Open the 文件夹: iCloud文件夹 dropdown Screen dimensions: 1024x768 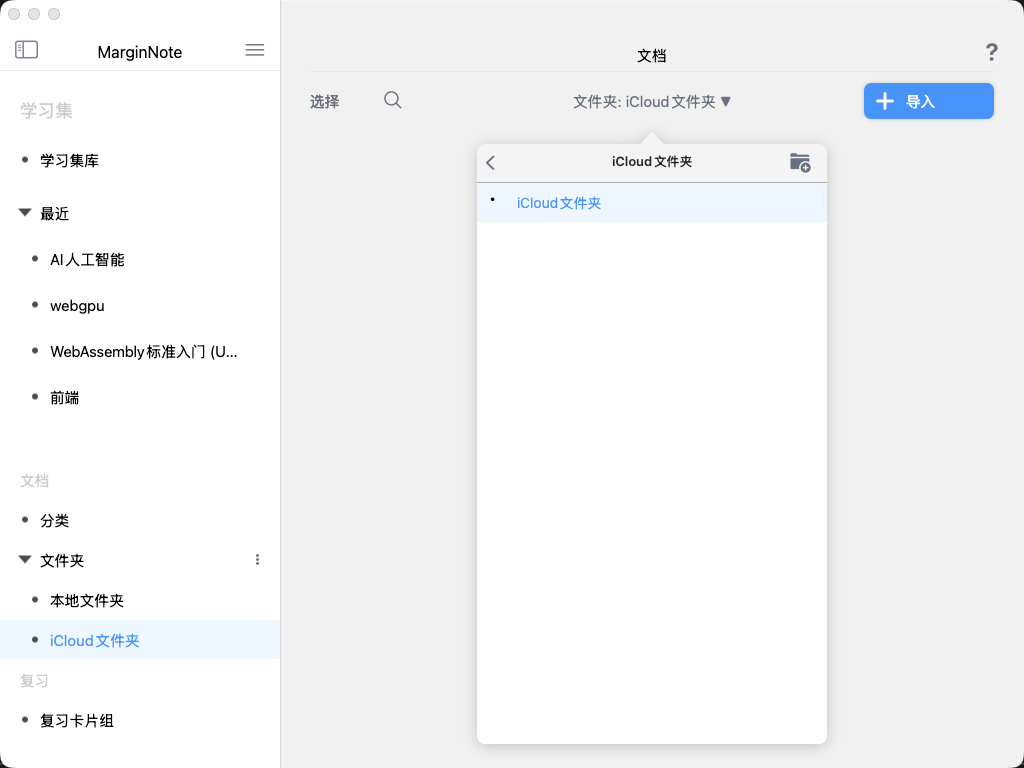point(652,102)
